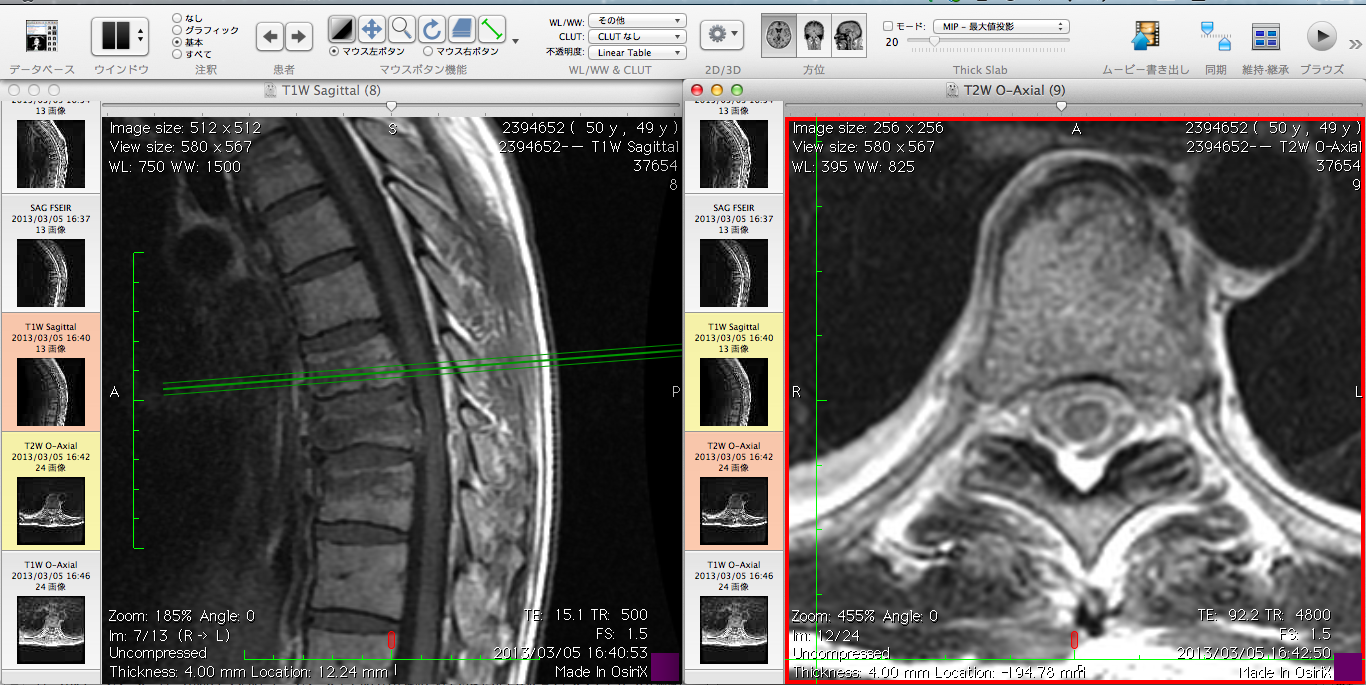Click 'TE: 15.1 TR: 500' text
This screenshot has height=685, width=1366.
[x=586, y=615]
